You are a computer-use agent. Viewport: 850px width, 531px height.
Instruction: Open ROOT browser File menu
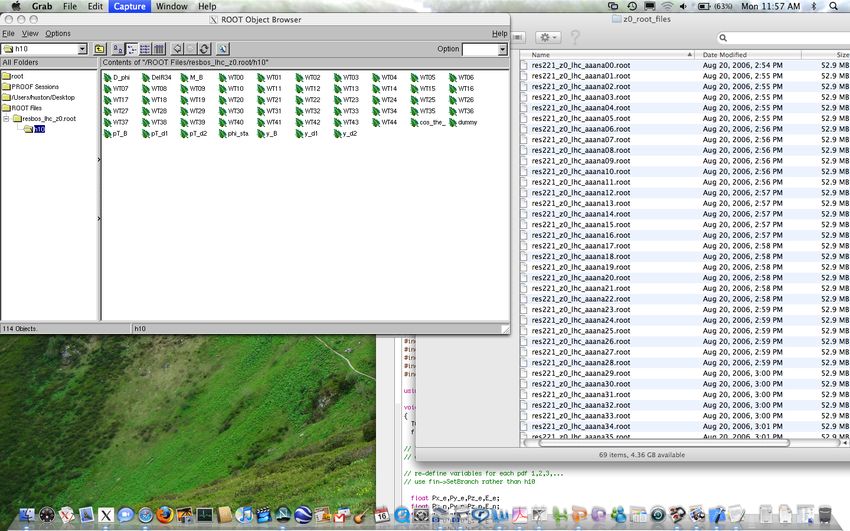click(8, 34)
